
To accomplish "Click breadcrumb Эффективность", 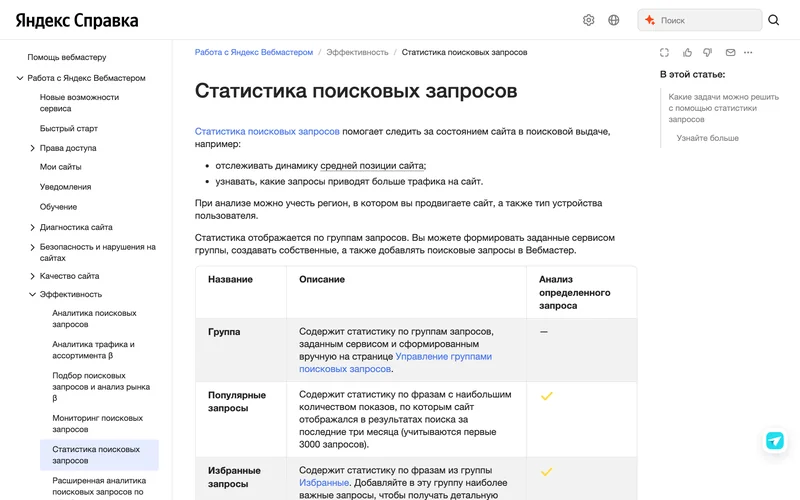I will [357, 52].
